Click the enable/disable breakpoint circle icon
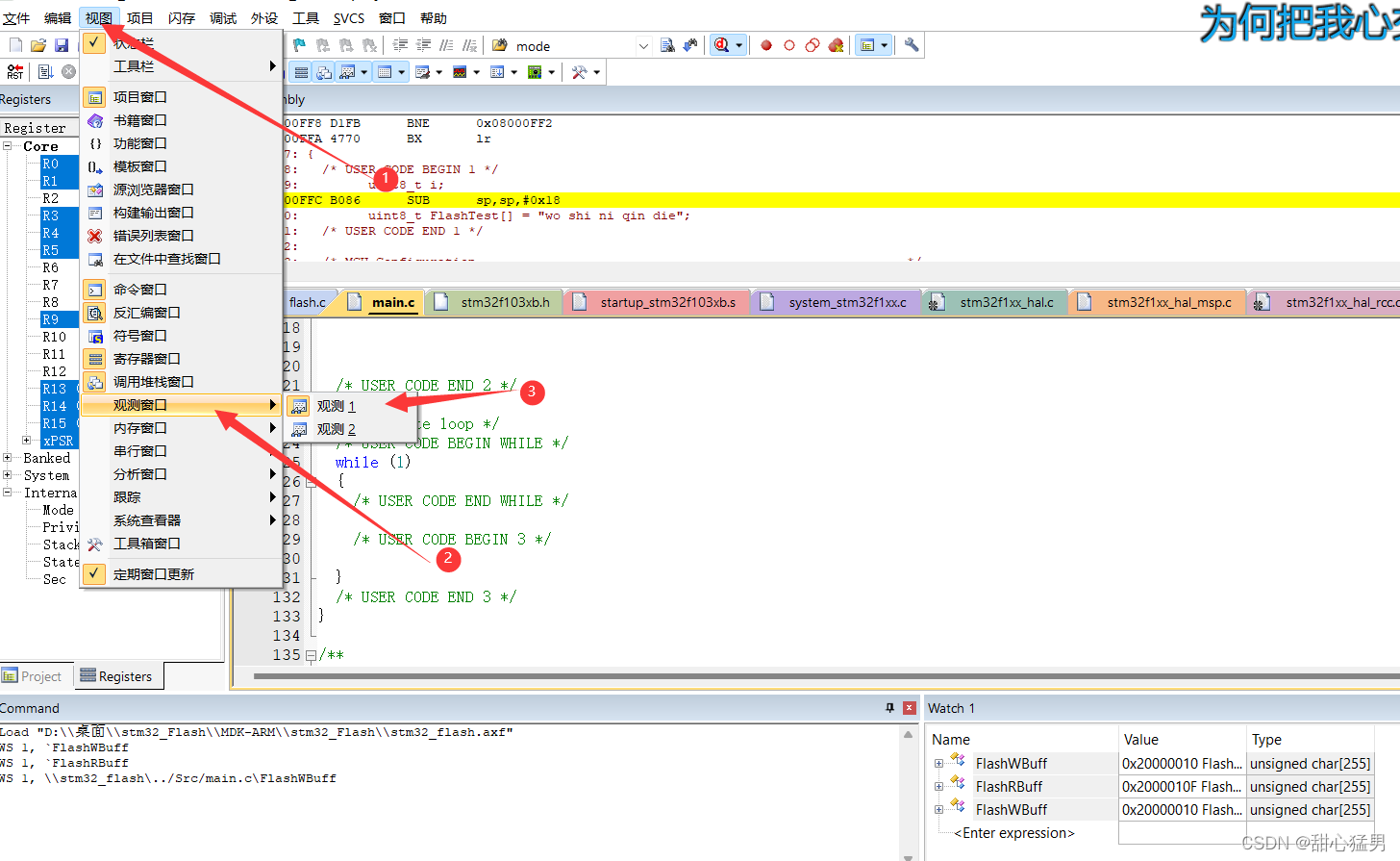This screenshot has width=1400, height=861. pyautogui.click(x=789, y=45)
